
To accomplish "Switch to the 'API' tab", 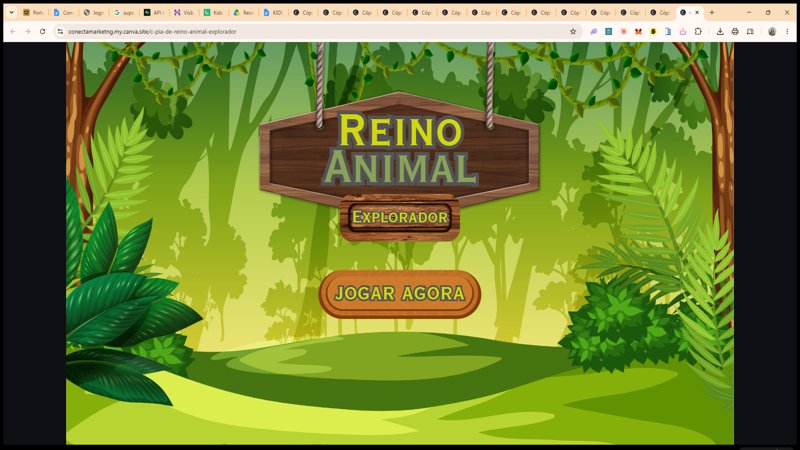I will pos(154,13).
